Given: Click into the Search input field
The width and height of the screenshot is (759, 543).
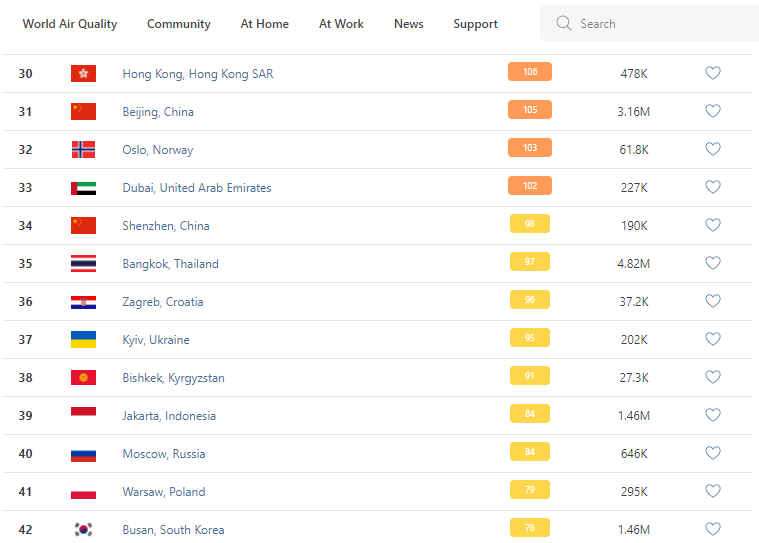Looking at the screenshot, I should click(660, 23).
